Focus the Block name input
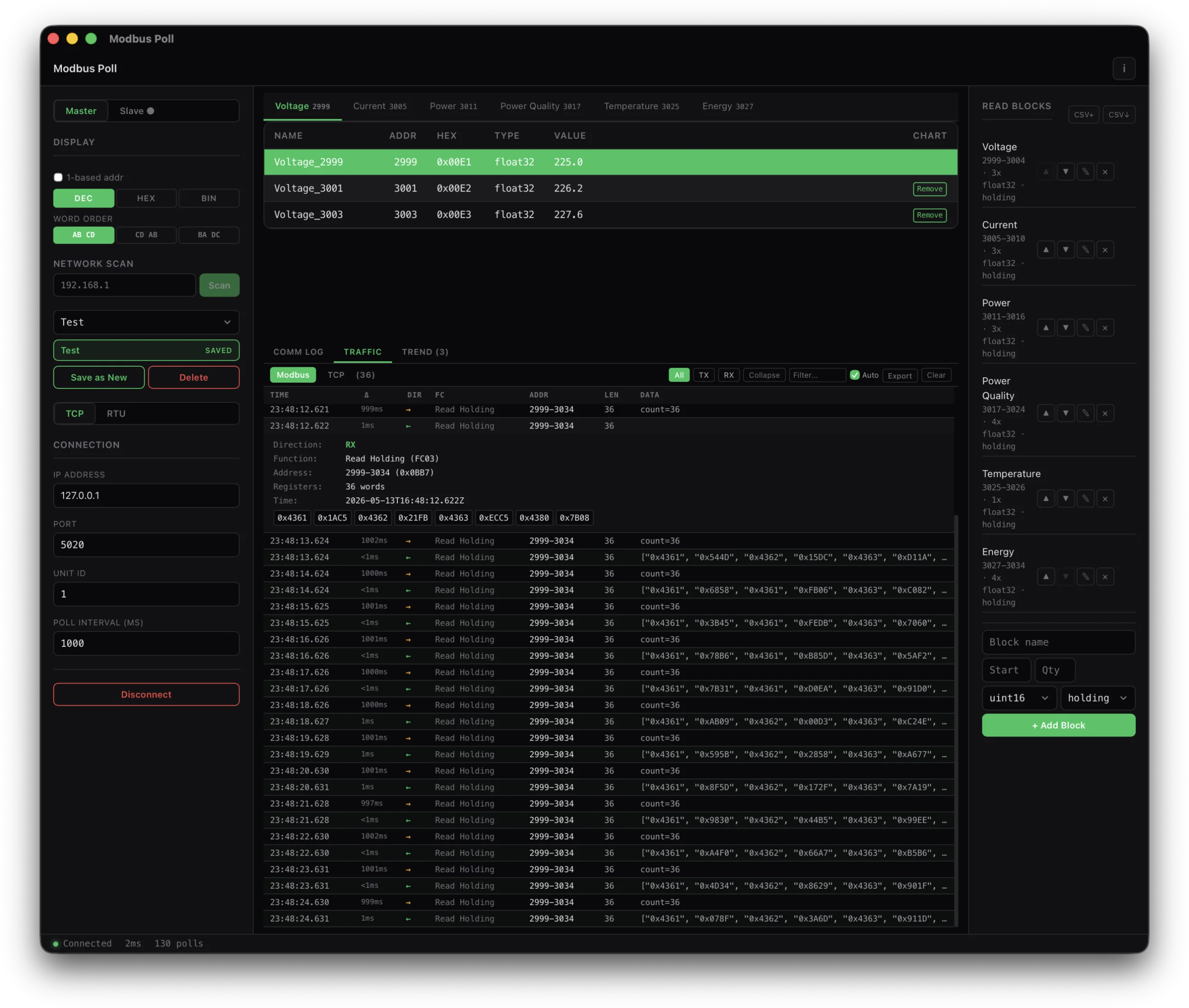Viewport: 1189px width, 1008px height. click(x=1058, y=642)
